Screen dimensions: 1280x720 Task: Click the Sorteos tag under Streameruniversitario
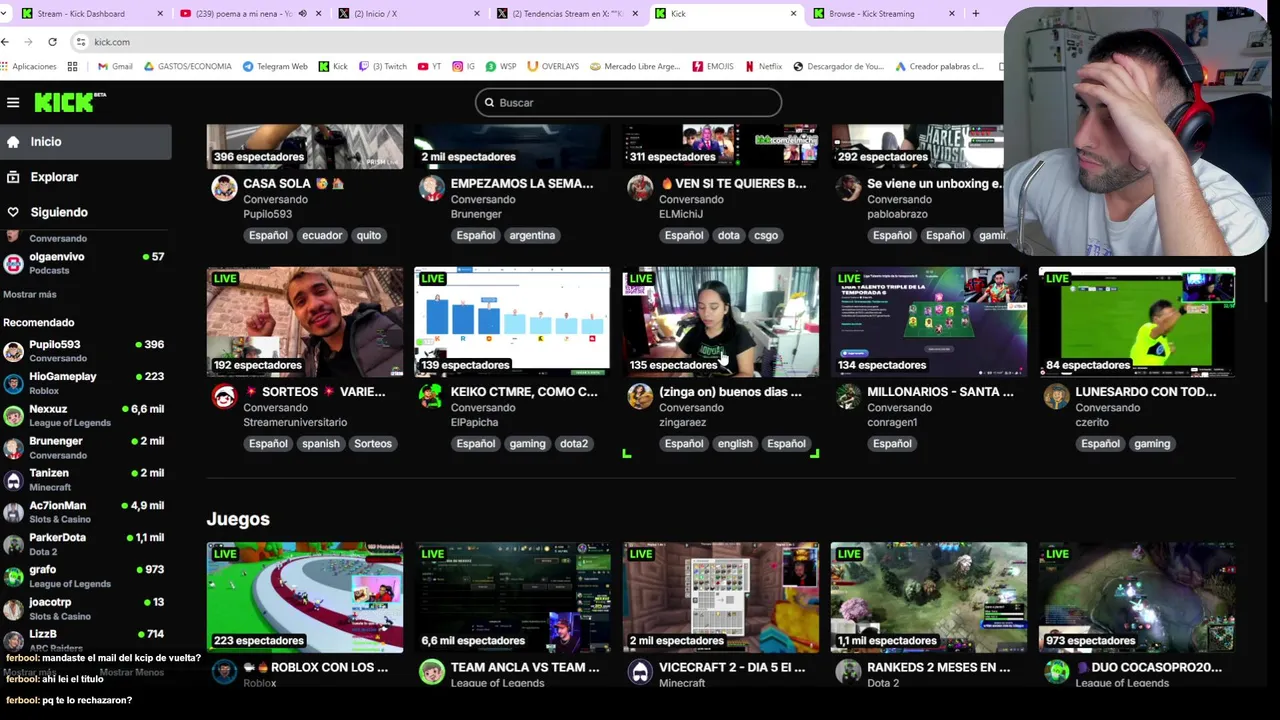tap(373, 443)
